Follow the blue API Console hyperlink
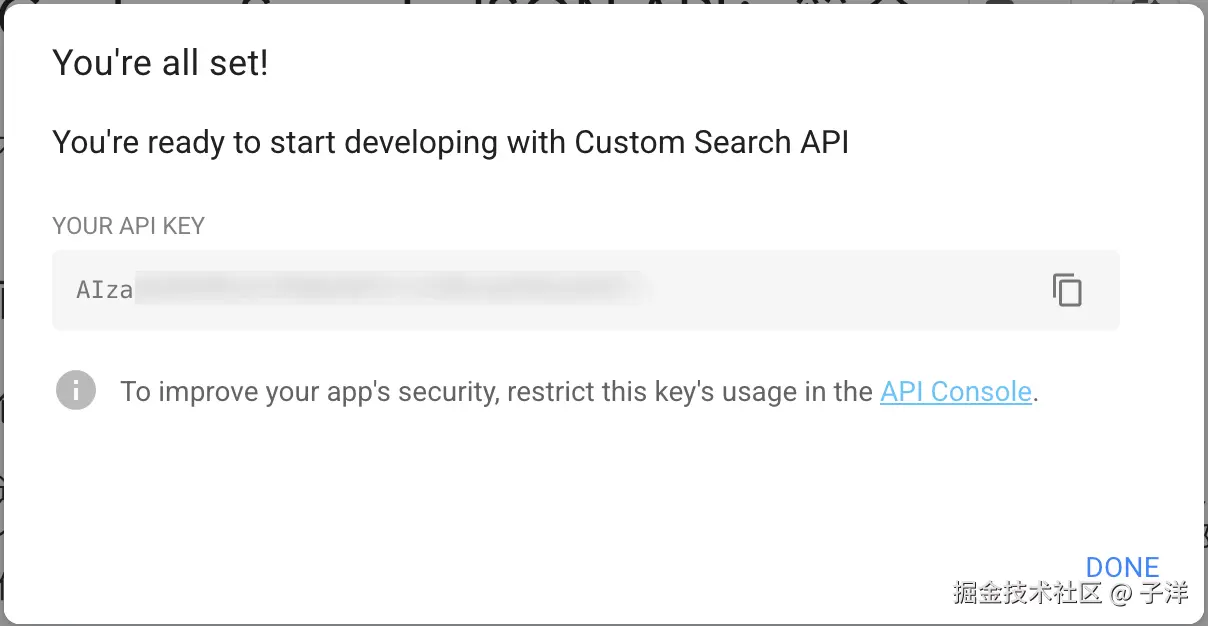The height and width of the screenshot is (626, 1208). pos(955,391)
